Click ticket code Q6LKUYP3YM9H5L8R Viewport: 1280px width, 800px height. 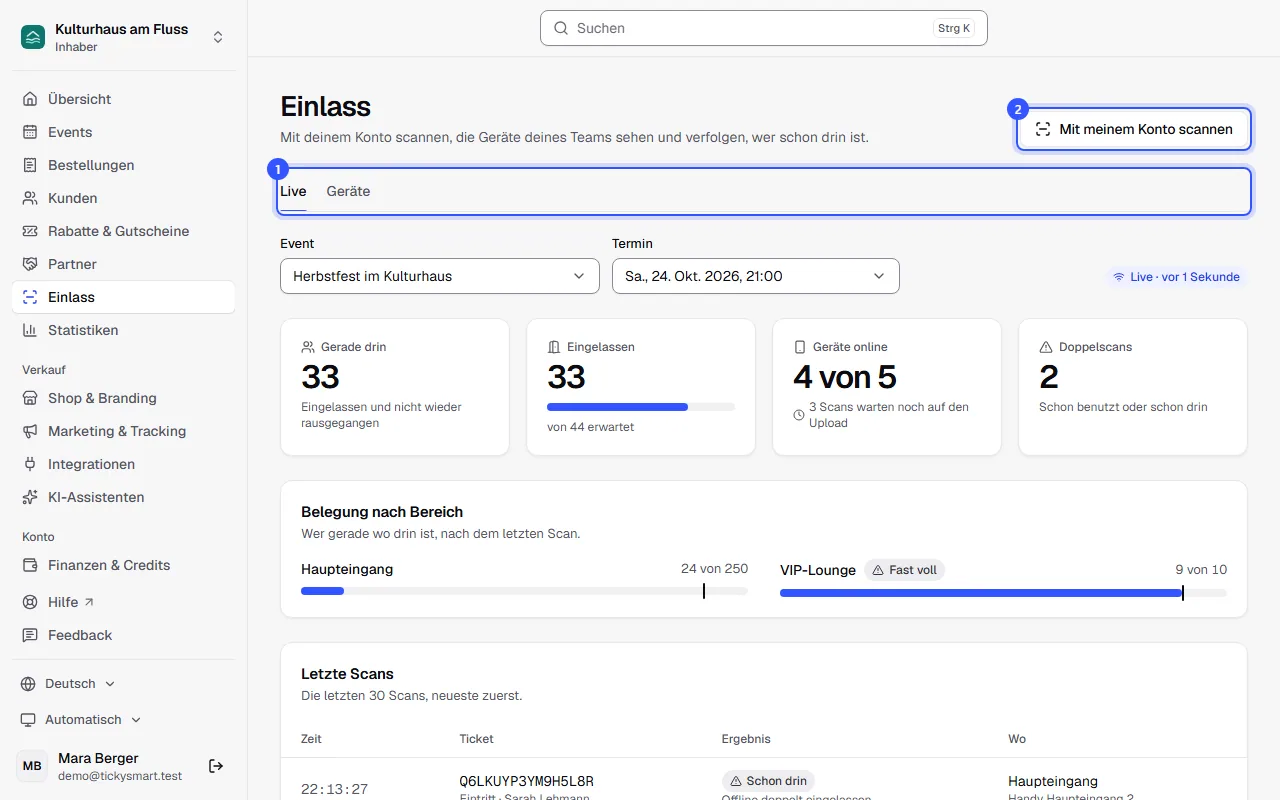pyautogui.click(x=527, y=781)
